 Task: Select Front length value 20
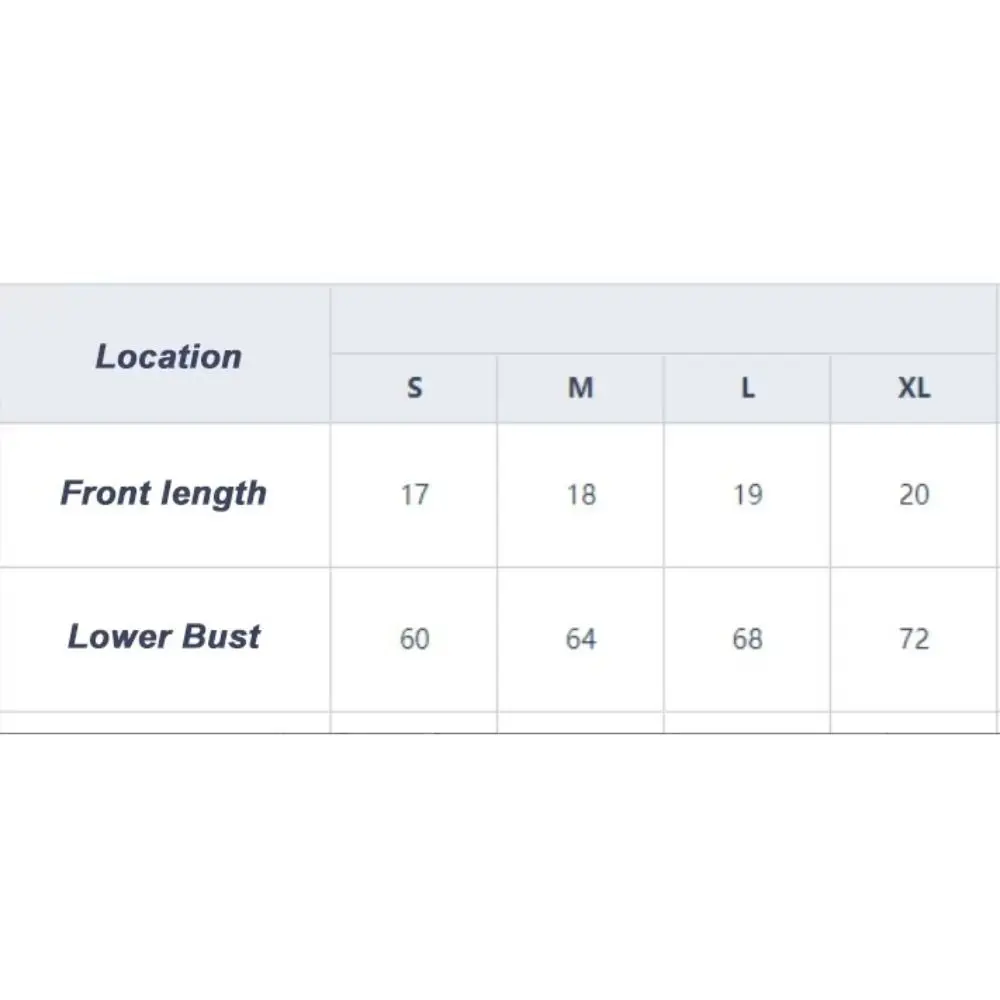(914, 494)
